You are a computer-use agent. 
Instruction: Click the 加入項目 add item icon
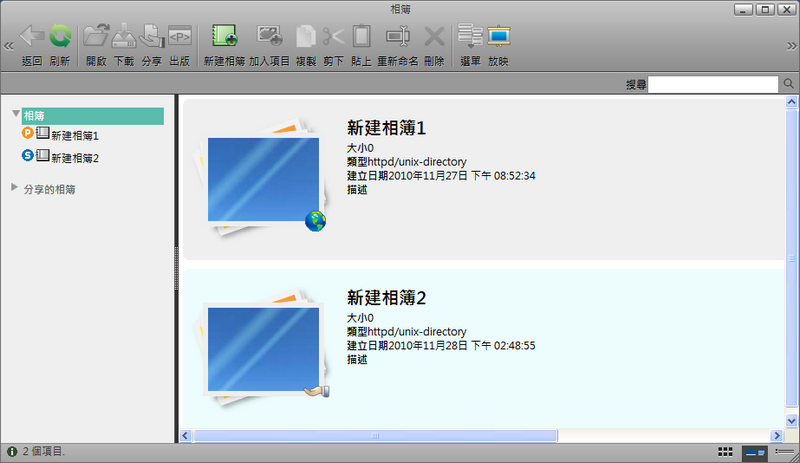coord(270,38)
